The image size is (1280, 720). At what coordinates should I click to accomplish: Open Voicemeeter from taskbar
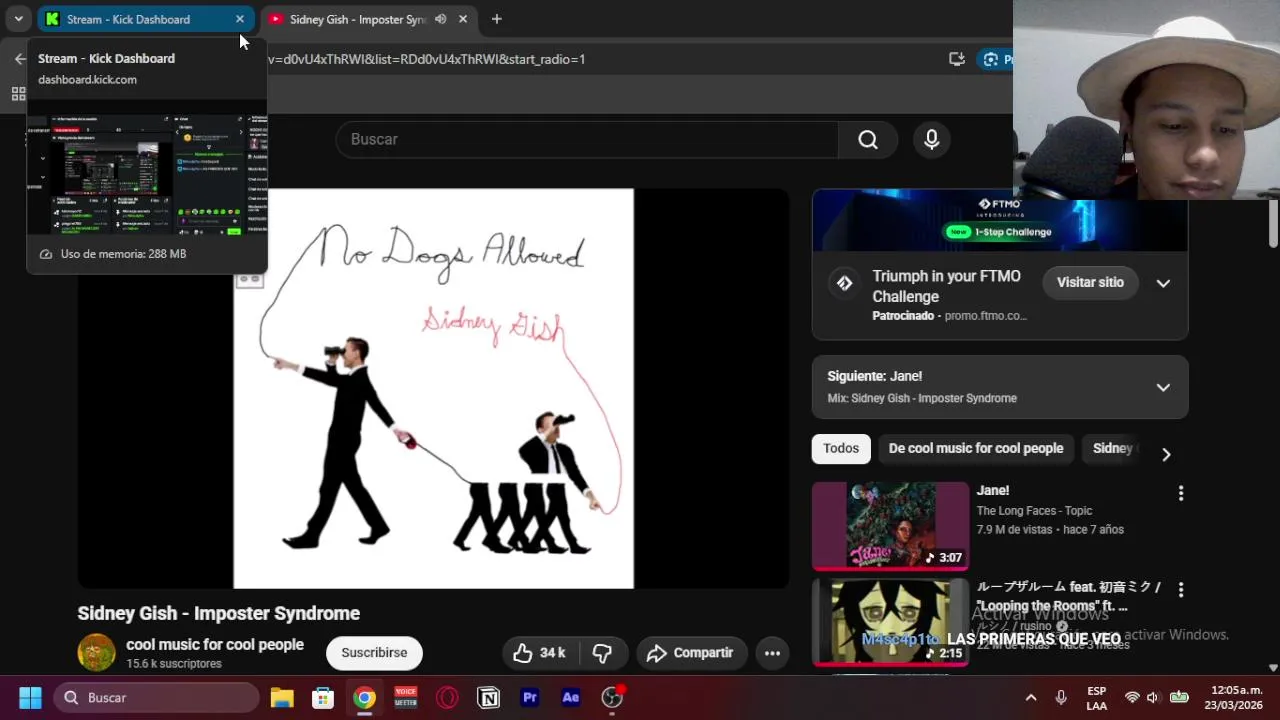[x=405, y=698]
